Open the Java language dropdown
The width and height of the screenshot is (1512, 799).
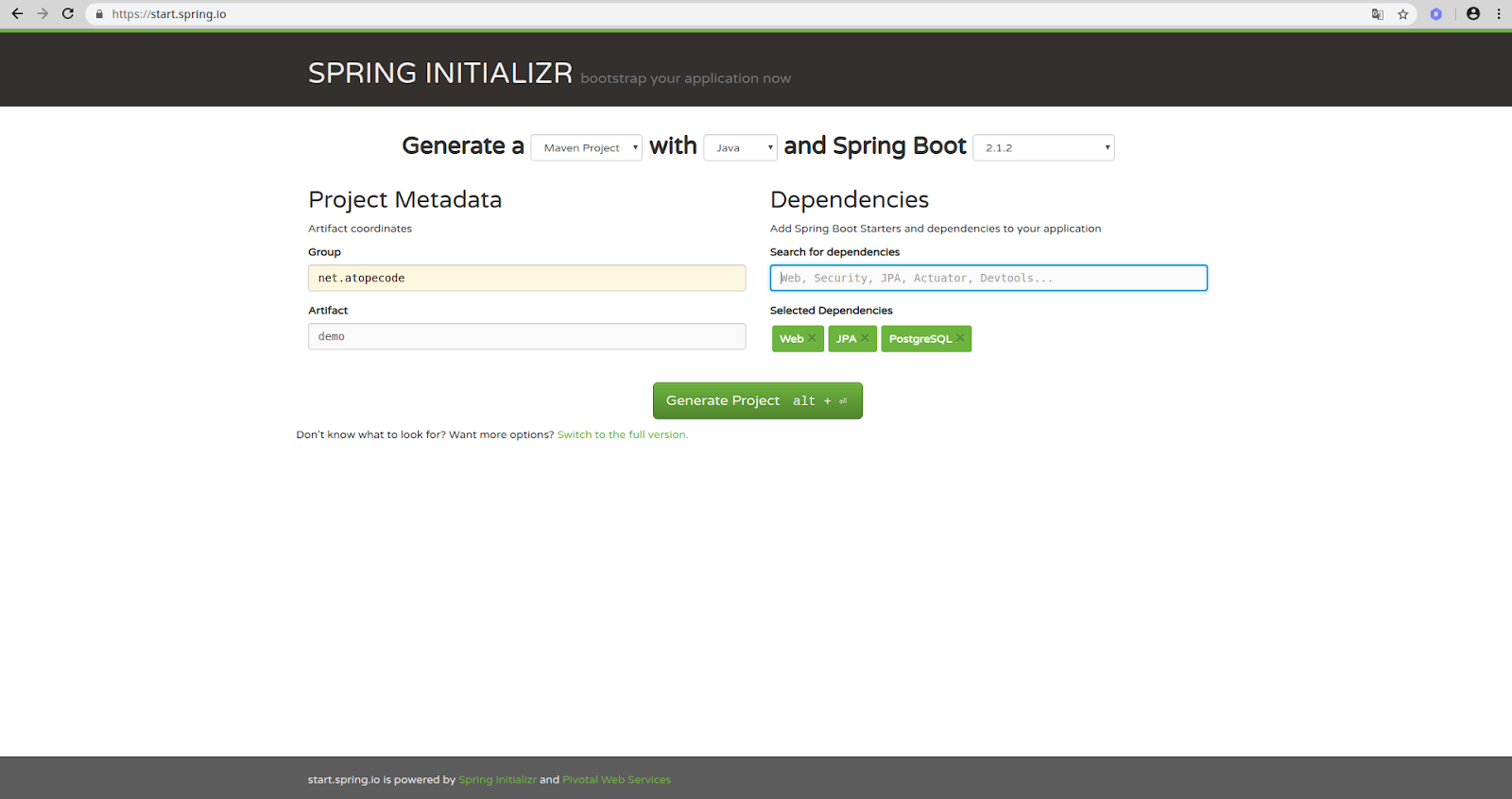coord(740,148)
